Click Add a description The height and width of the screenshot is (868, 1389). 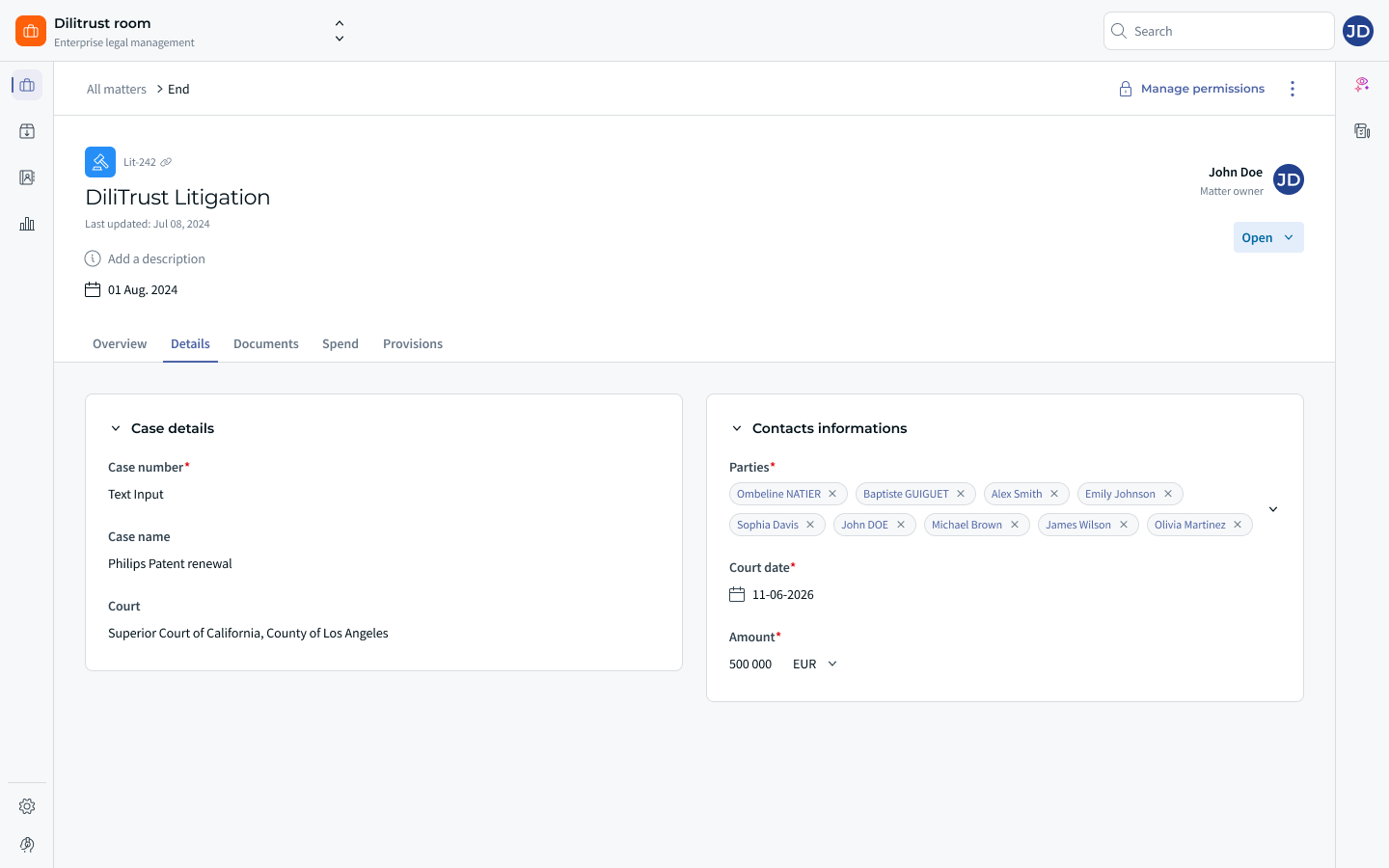tap(156, 258)
